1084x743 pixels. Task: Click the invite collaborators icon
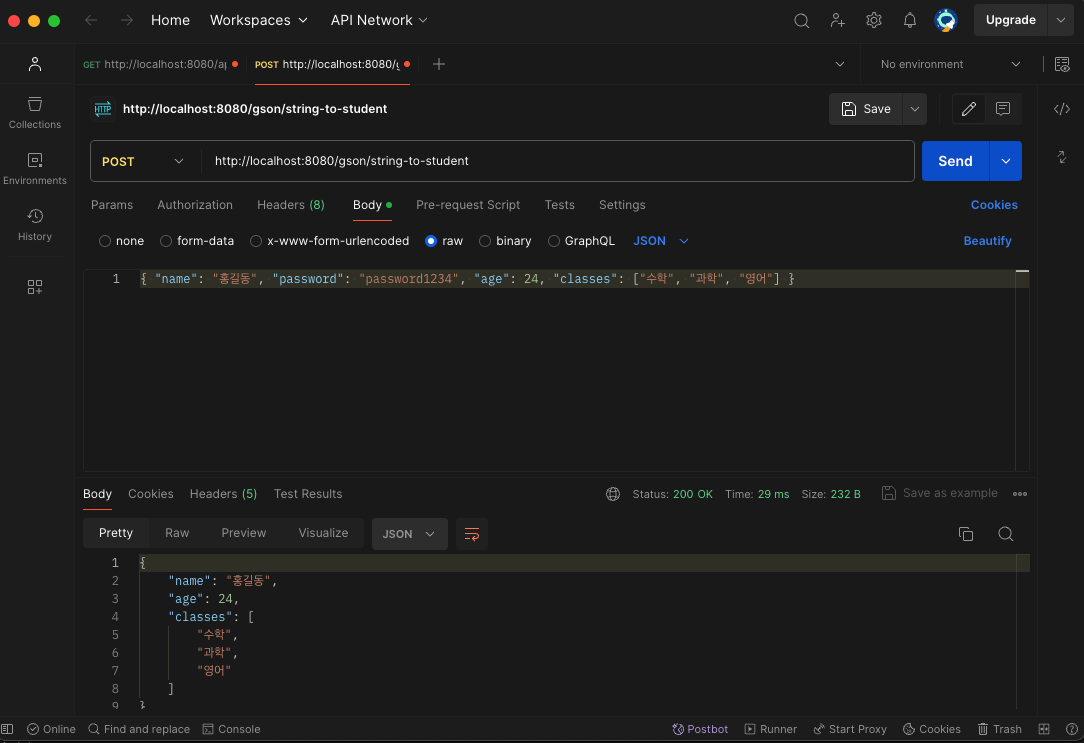point(838,21)
